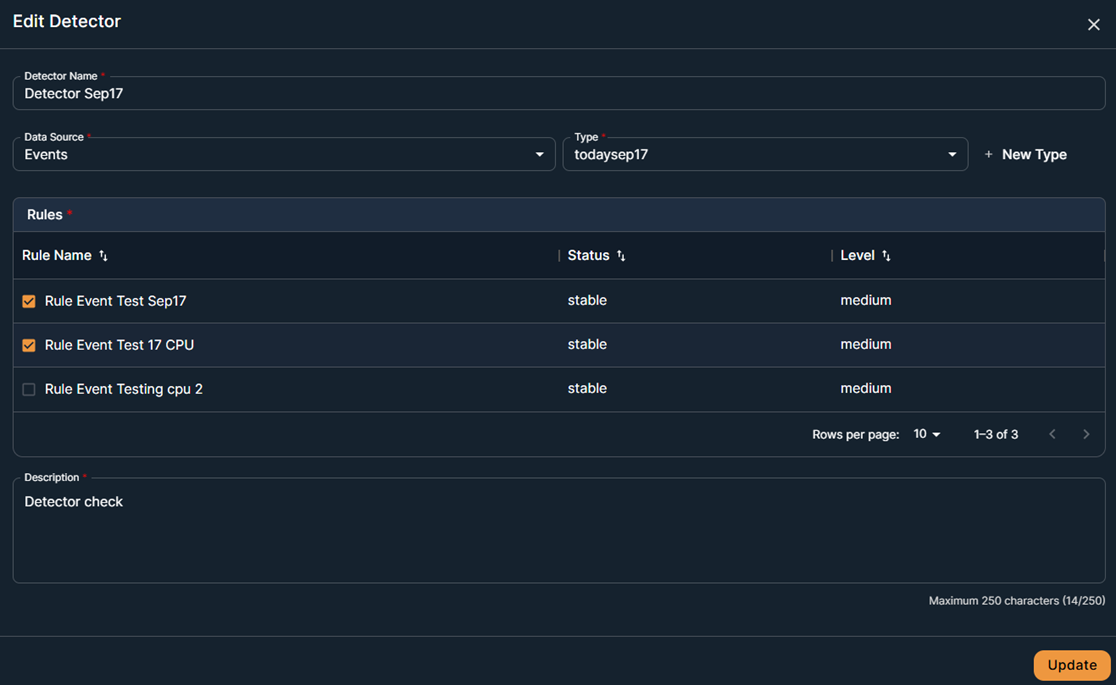The height and width of the screenshot is (685, 1116).
Task: Uncheck Rule Event Test Sep17 checkbox
Action: pyautogui.click(x=29, y=301)
